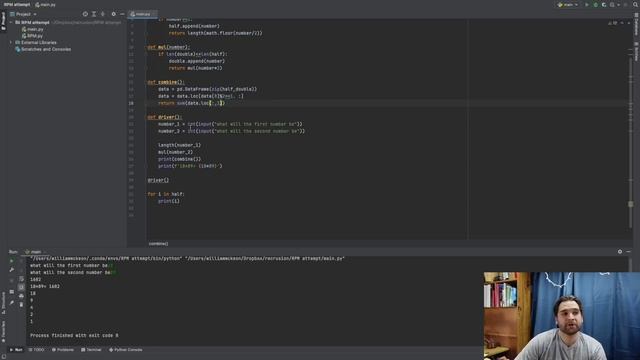640x360 pixels.
Task: Toggle Project side tab on left edge
Action: (3, 20)
